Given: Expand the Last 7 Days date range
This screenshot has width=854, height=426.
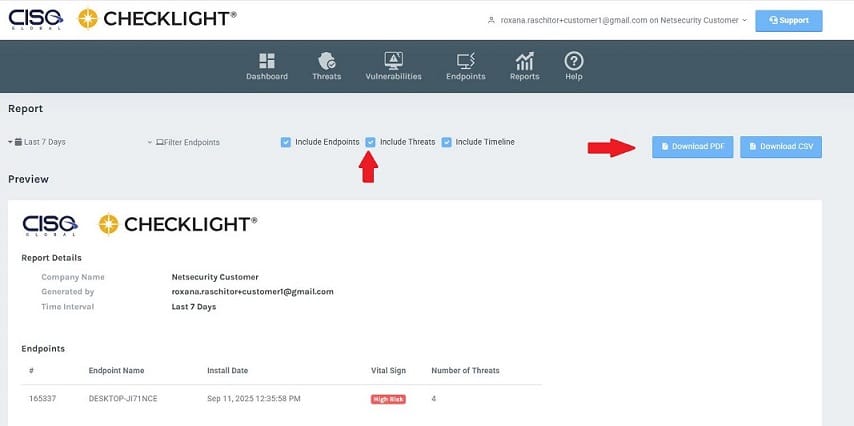Looking at the screenshot, I should [38, 142].
